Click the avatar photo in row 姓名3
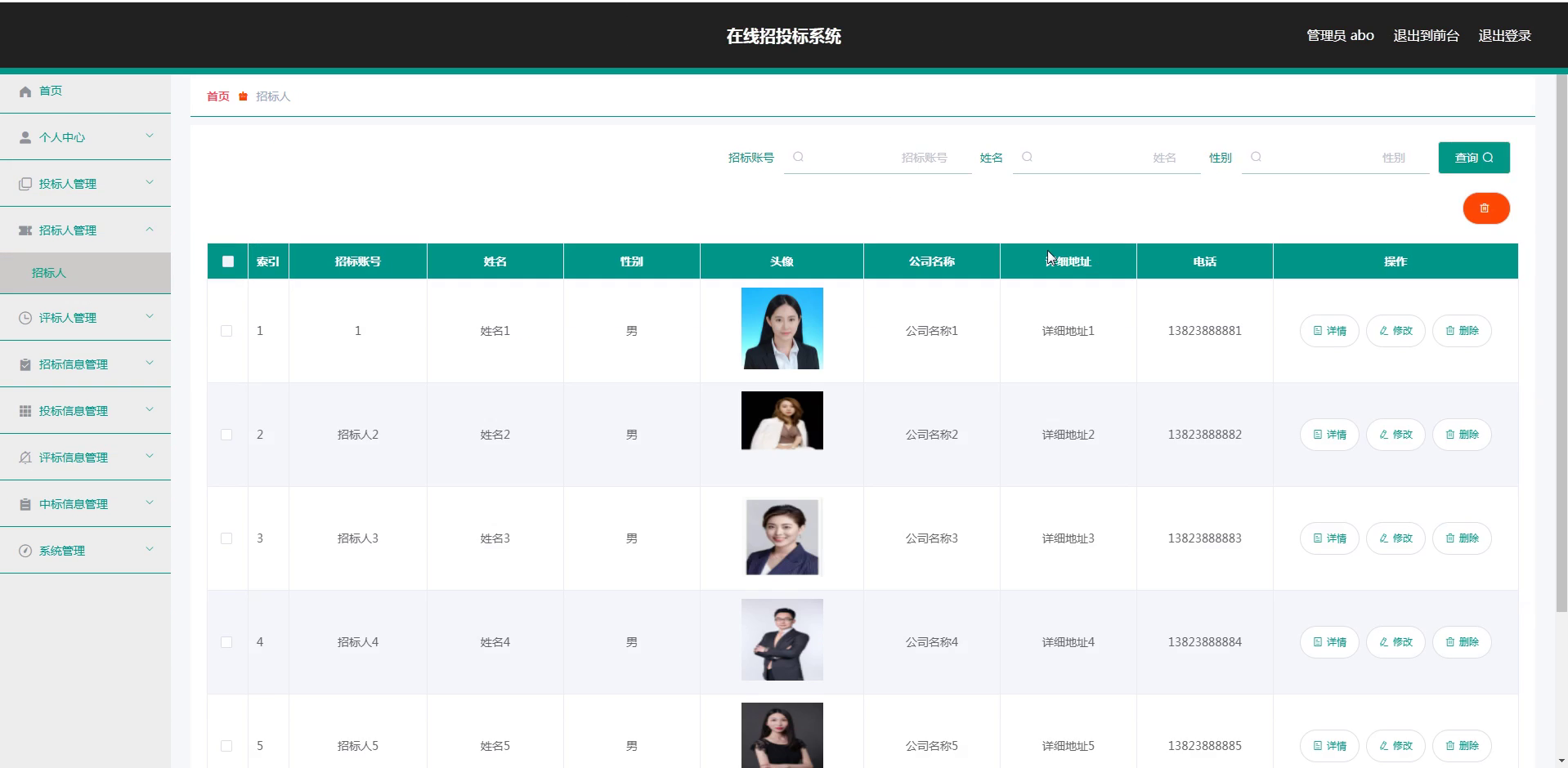1568x768 pixels. point(782,537)
